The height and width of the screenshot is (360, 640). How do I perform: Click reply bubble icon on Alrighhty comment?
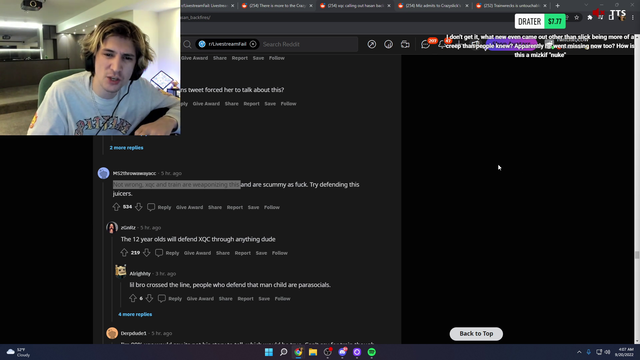click(162, 298)
